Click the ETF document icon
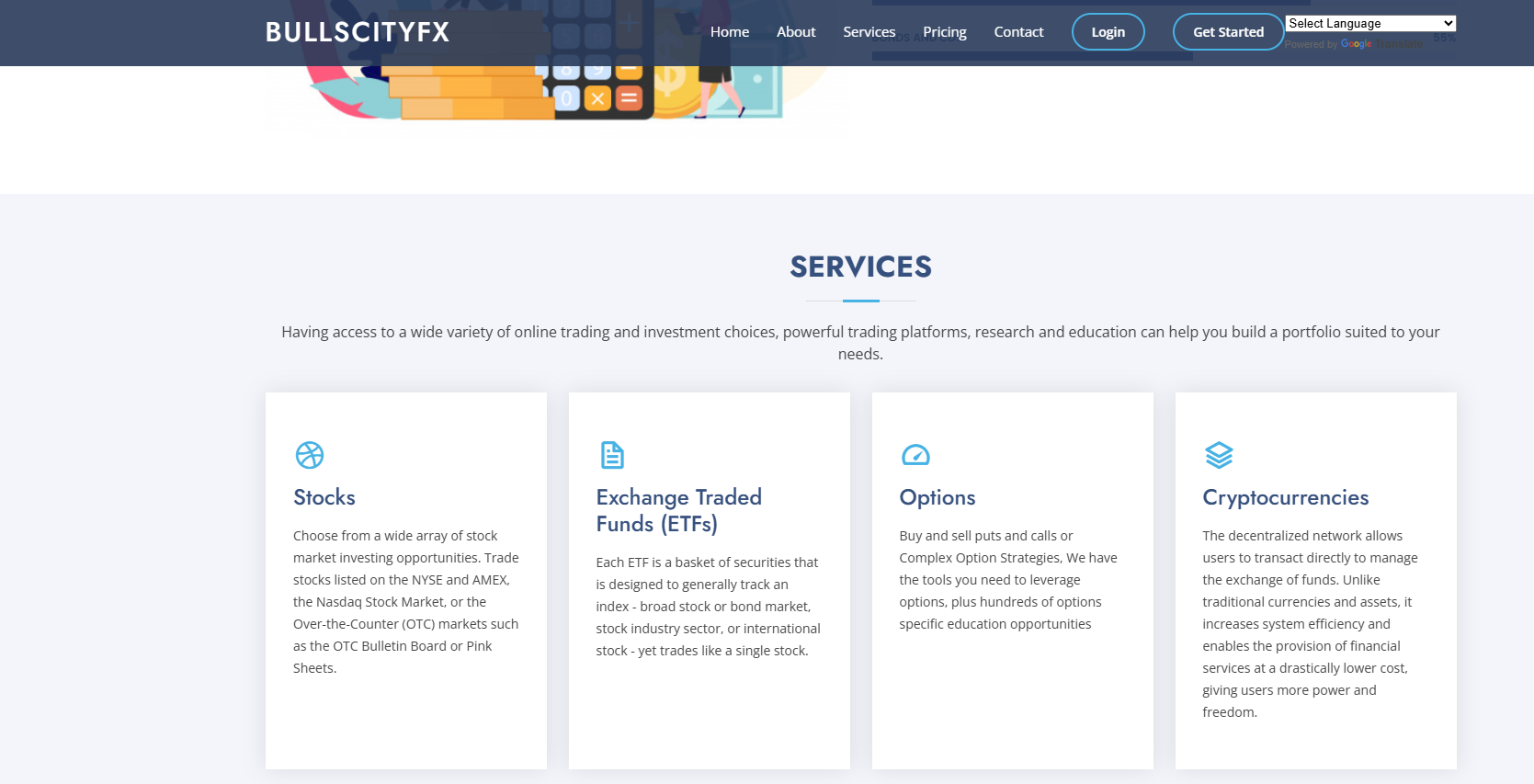This screenshot has height=784, width=1534. click(x=612, y=455)
